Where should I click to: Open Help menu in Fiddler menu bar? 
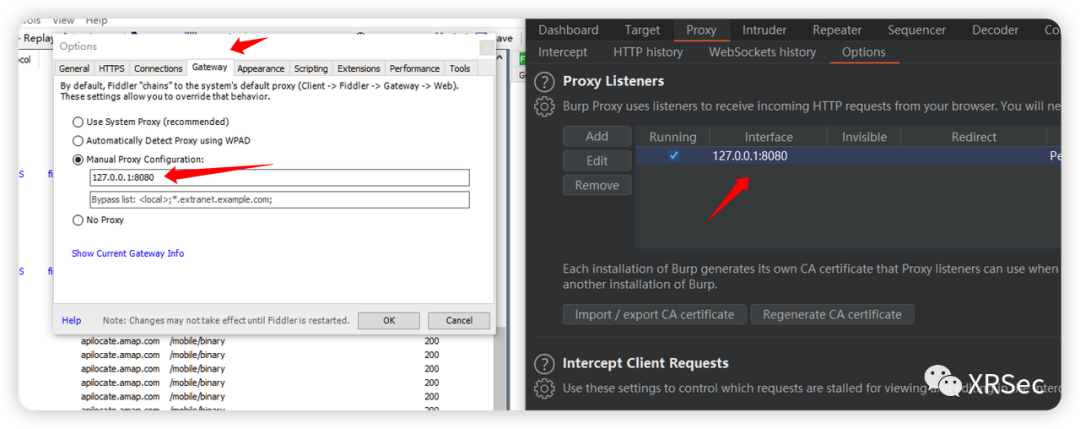tap(96, 21)
